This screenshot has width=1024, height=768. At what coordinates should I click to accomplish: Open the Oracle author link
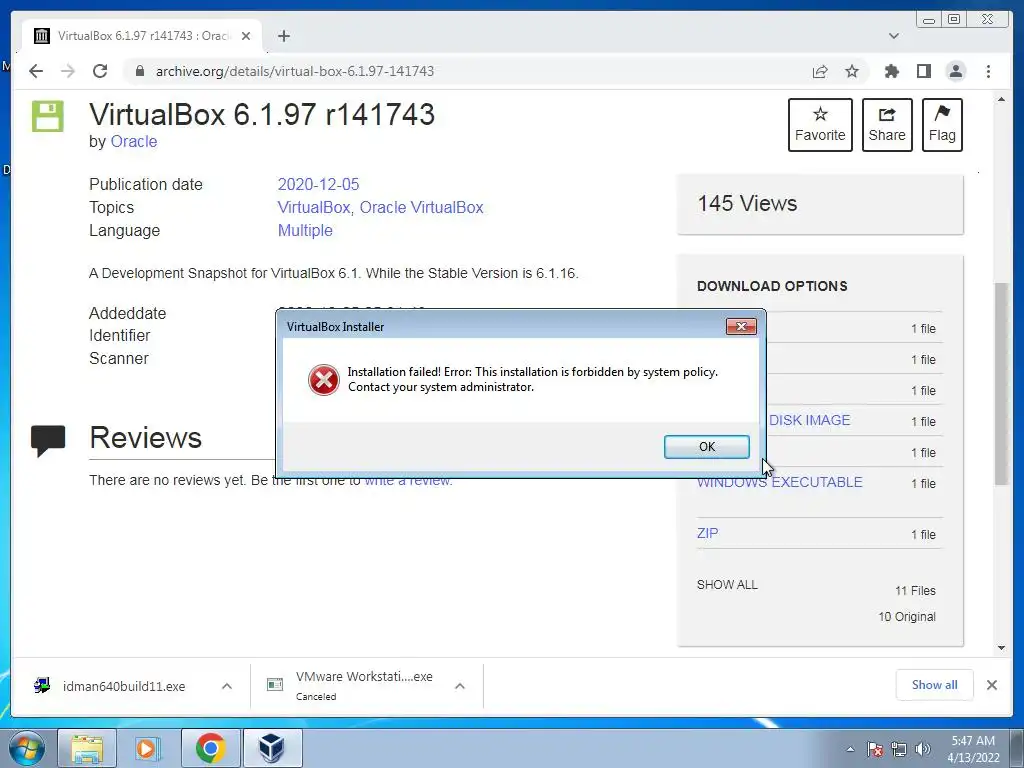134,142
